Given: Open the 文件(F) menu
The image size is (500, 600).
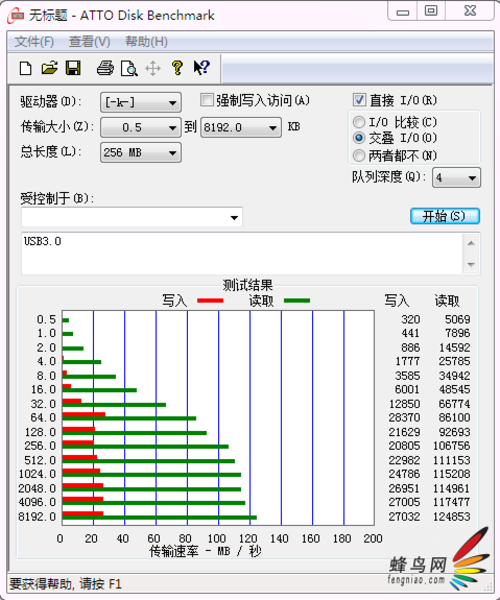Looking at the screenshot, I should pyautogui.click(x=34, y=41).
